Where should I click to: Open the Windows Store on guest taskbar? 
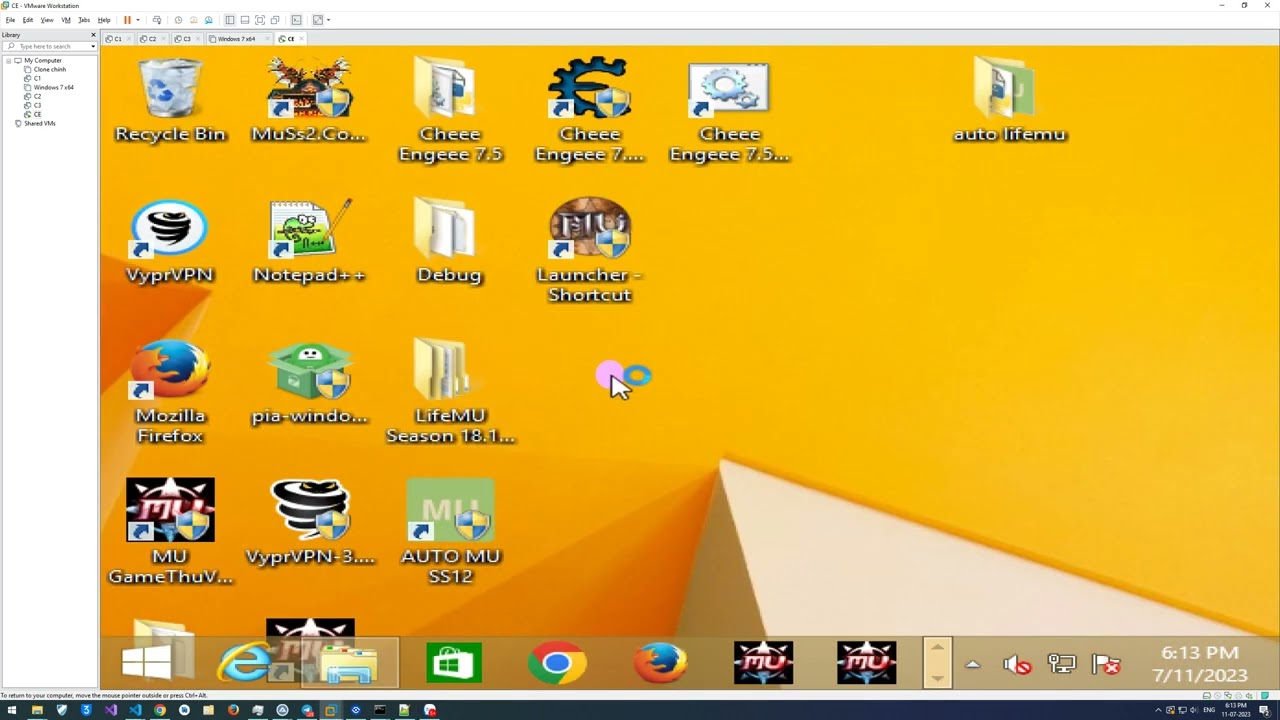point(453,663)
